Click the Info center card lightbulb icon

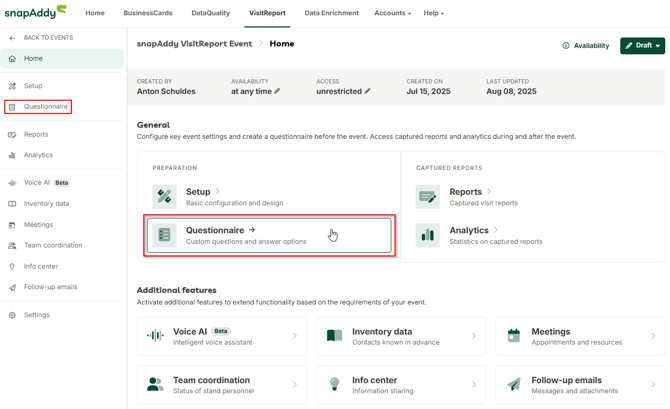[x=334, y=384]
